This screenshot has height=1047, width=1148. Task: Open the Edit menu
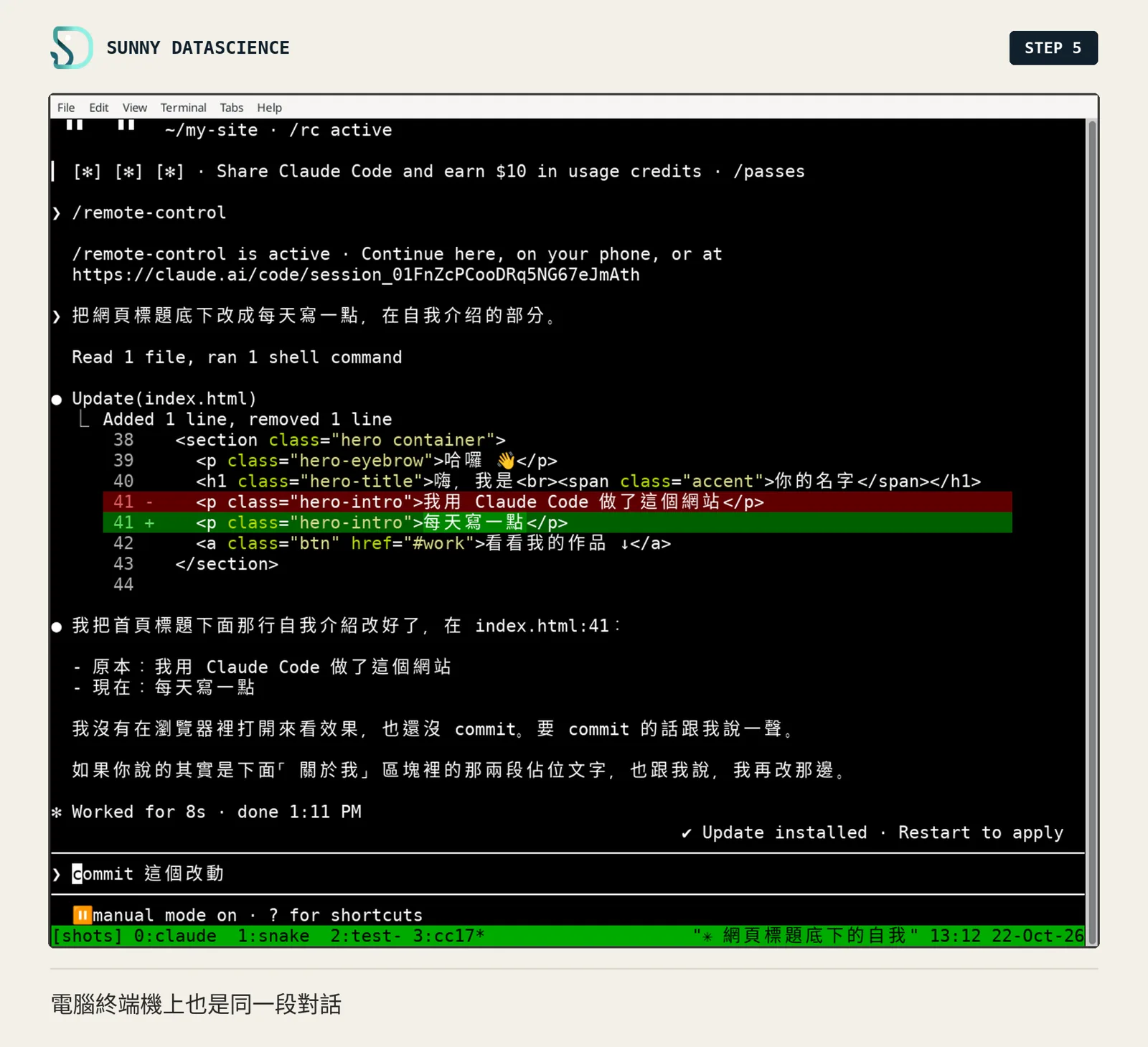(x=98, y=108)
